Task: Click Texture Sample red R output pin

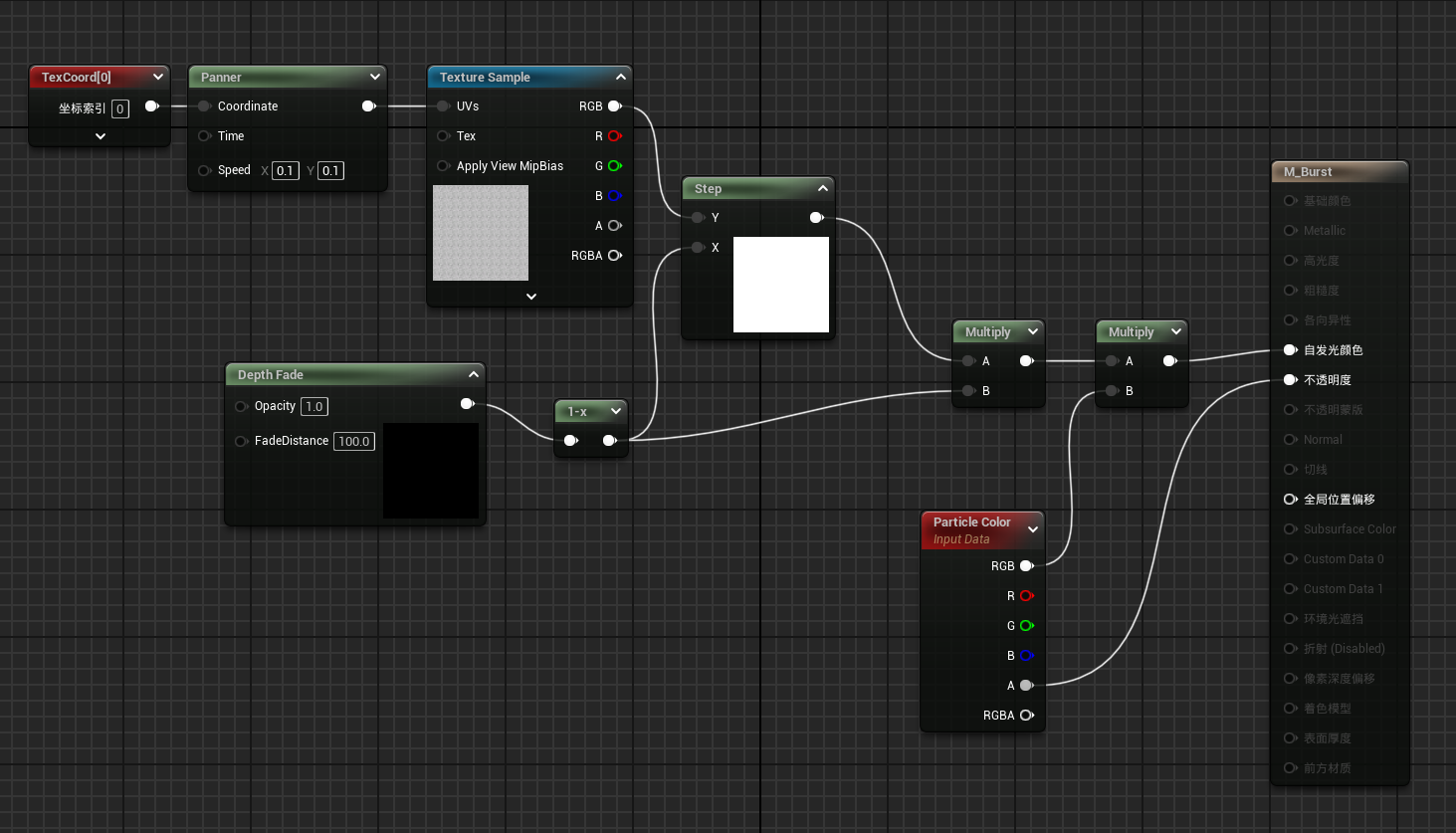Action: point(615,136)
